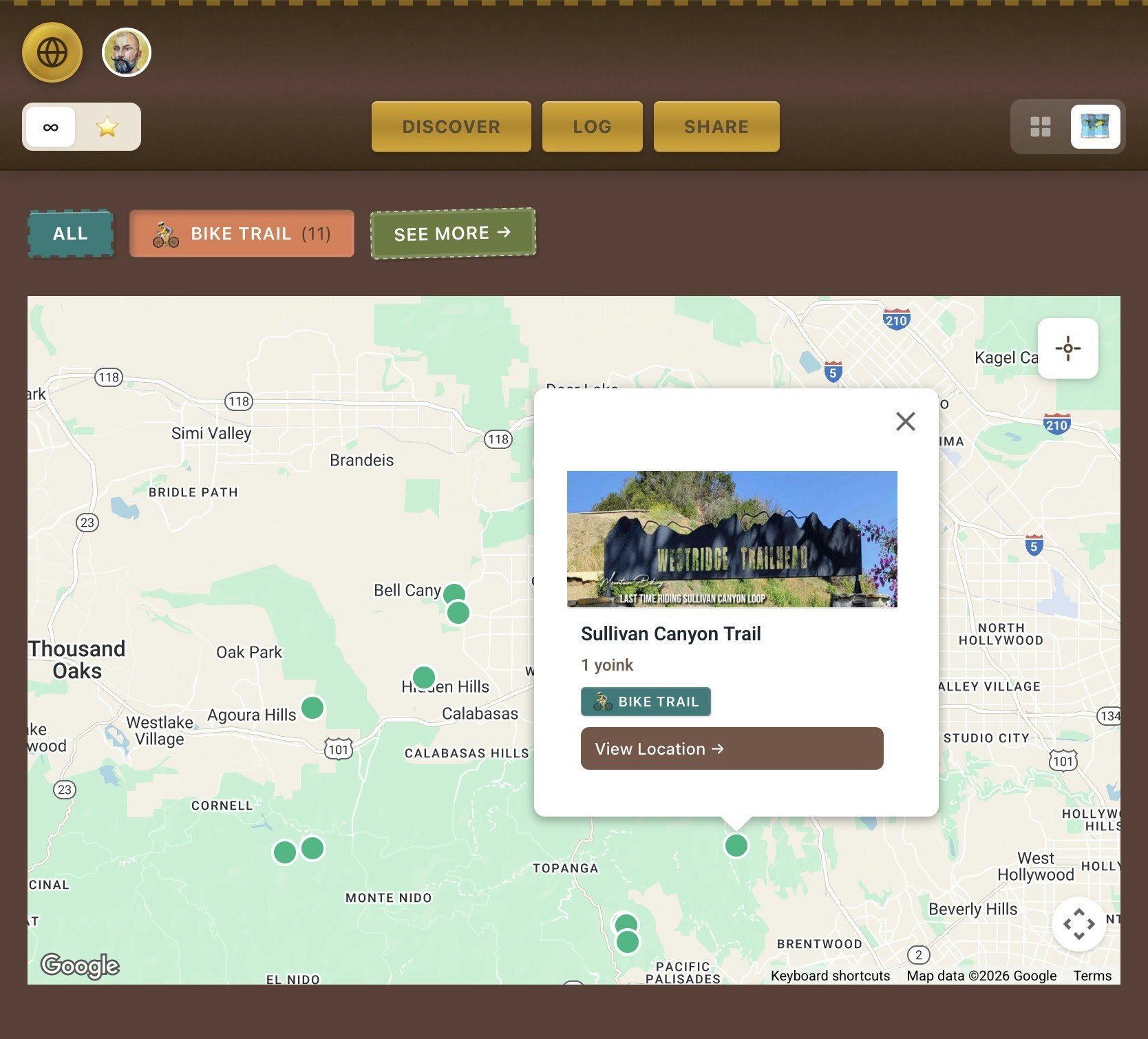
Task: Open map camera pan controls
Action: 1079,924
